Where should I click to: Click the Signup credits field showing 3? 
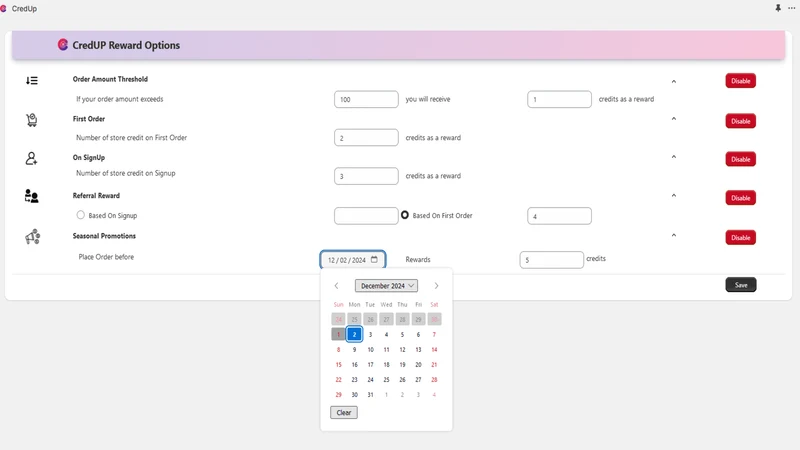pyautogui.click(x=366, y=176)
